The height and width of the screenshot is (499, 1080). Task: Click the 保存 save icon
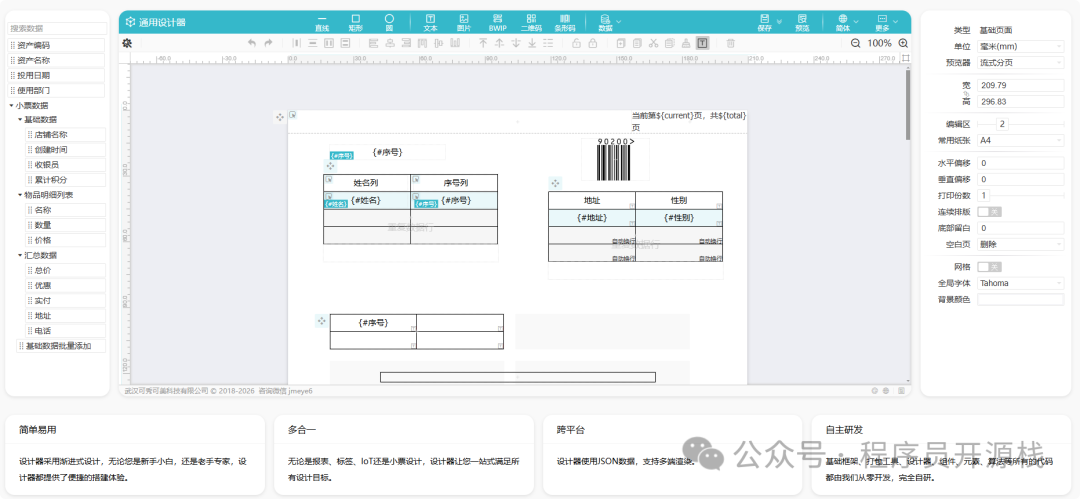coord(765,22)
